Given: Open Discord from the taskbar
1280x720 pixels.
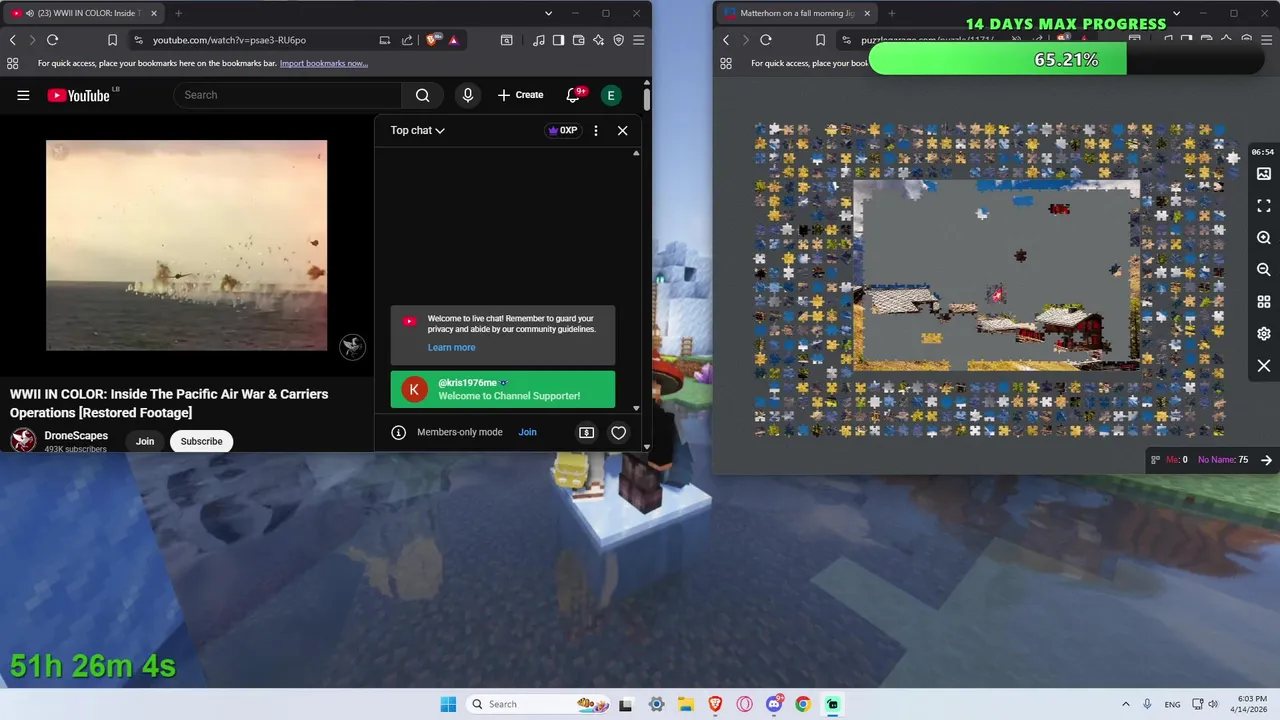Looking at the screenshot, I should 774,704.
